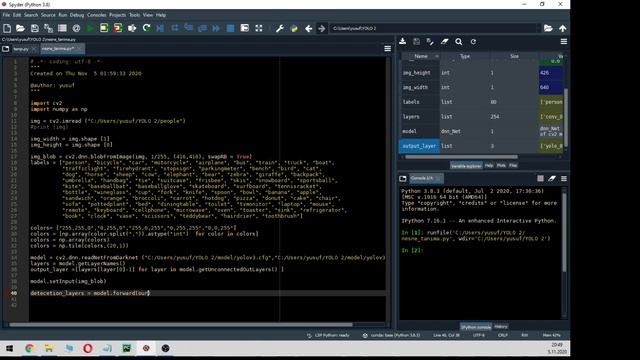Change to the parent directory

pyautogui.click(x=562, y=28)
